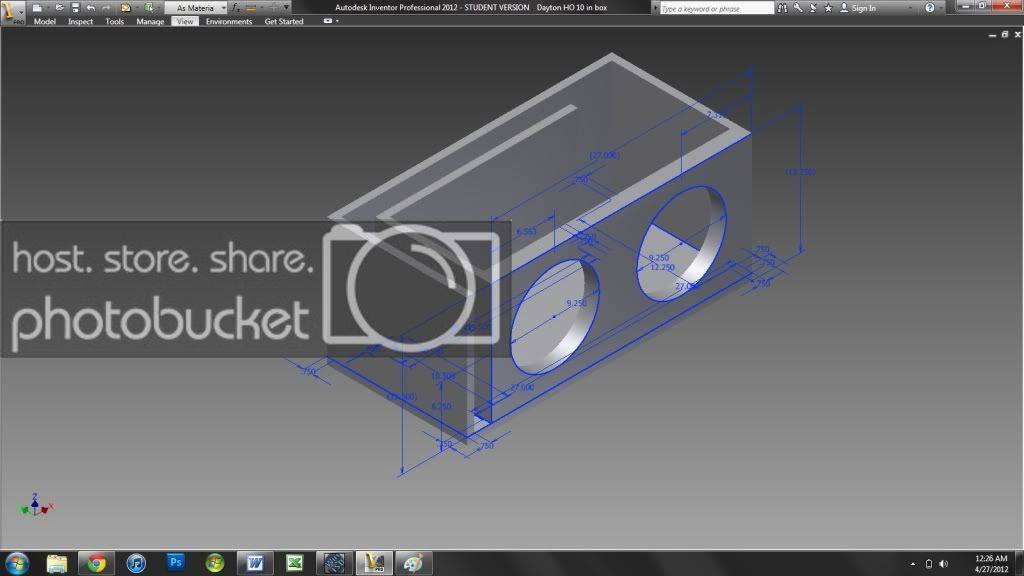Image resolution: width=1024 pixels, height=576 pixels.
Task: Open the Environments ribbon tab
Action: [x=229, y=22]
